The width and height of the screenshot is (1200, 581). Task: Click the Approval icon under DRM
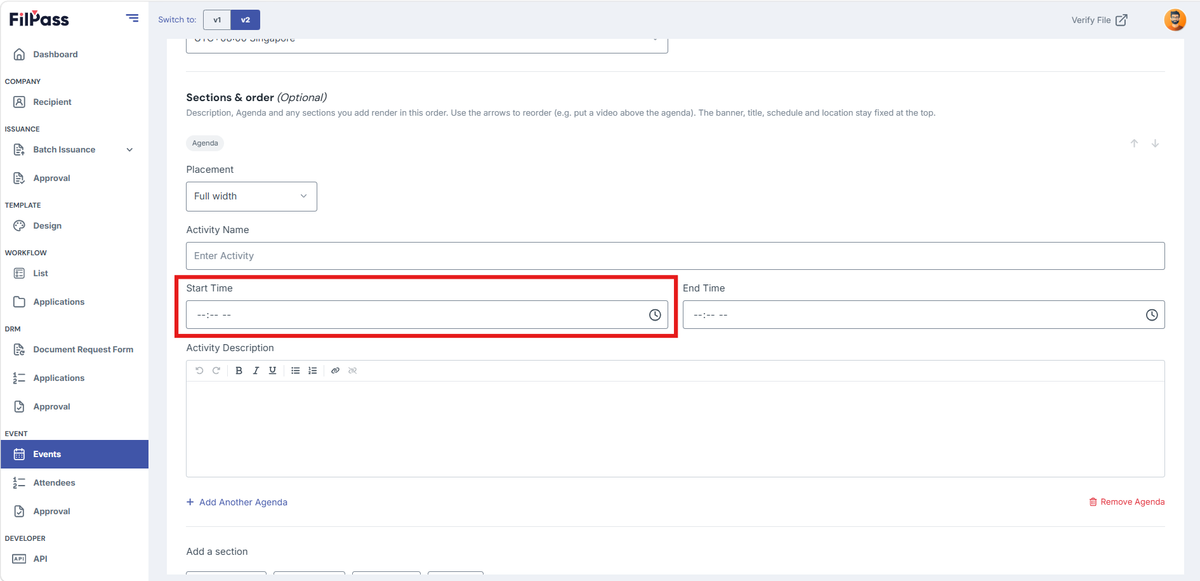point(19,407)
